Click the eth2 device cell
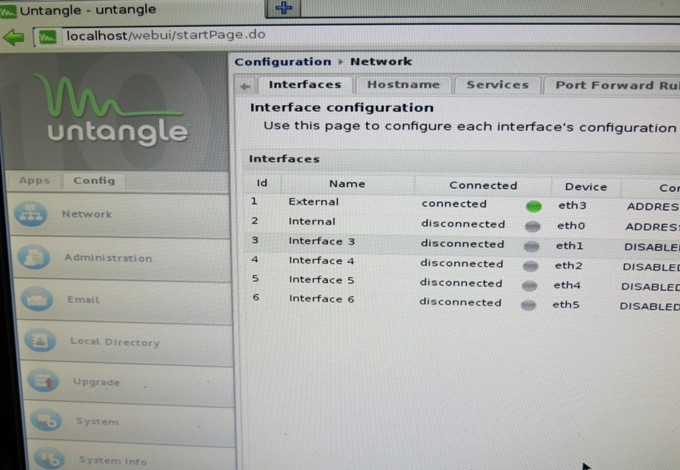Image resolution: width=680 pixels, height=470 pixels. coord(569,265)
